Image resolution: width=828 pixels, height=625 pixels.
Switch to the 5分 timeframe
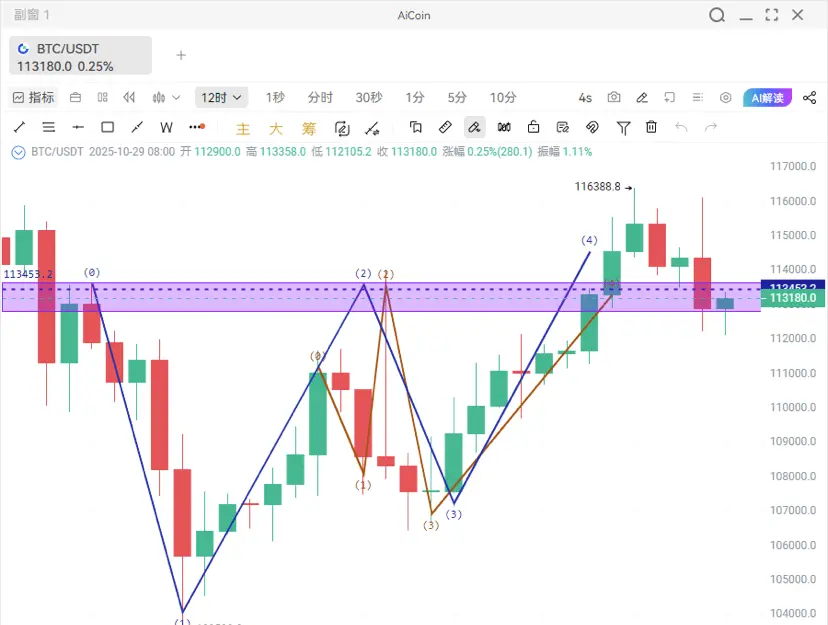(457, 98)
